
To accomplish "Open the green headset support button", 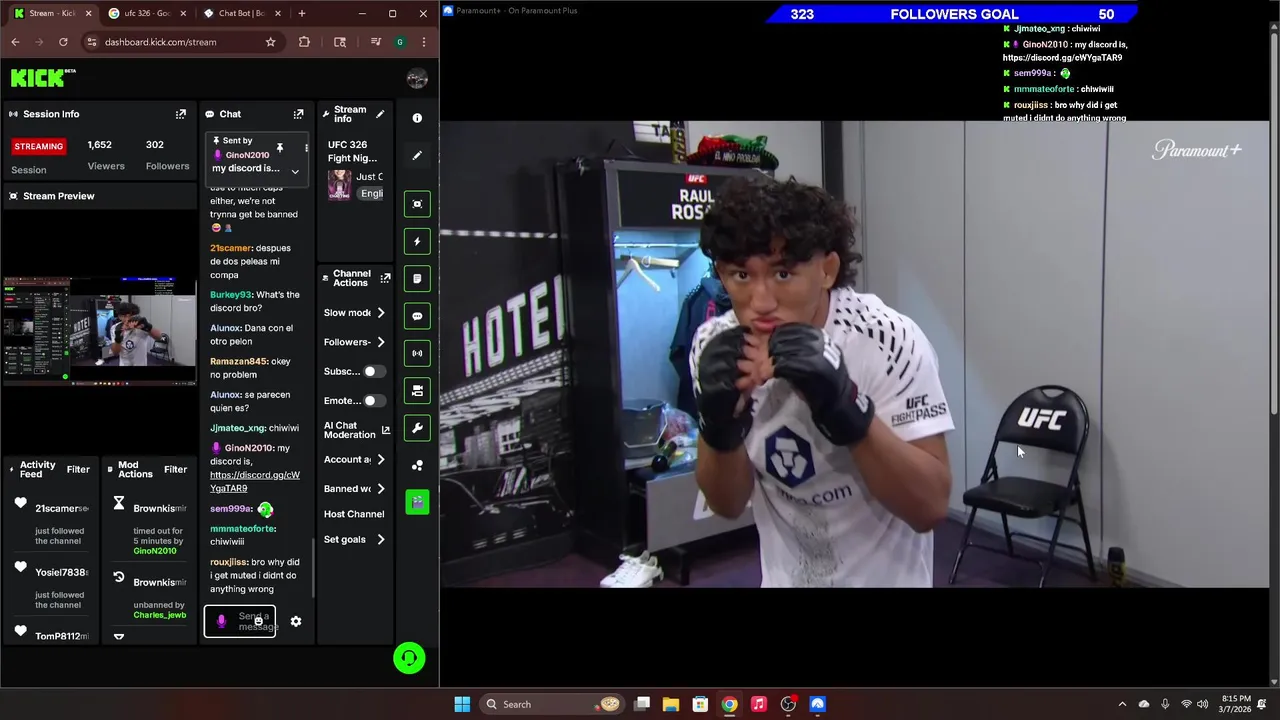I will pyautogui.click(x=409, y=657).
